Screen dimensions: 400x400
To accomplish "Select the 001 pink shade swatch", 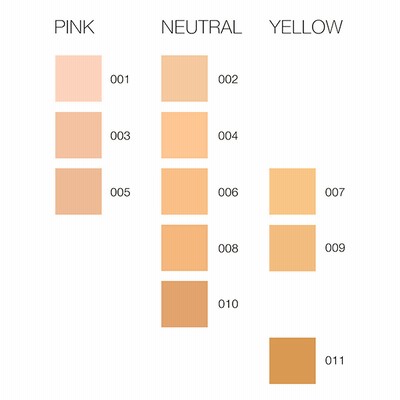I will coord(78,78).
